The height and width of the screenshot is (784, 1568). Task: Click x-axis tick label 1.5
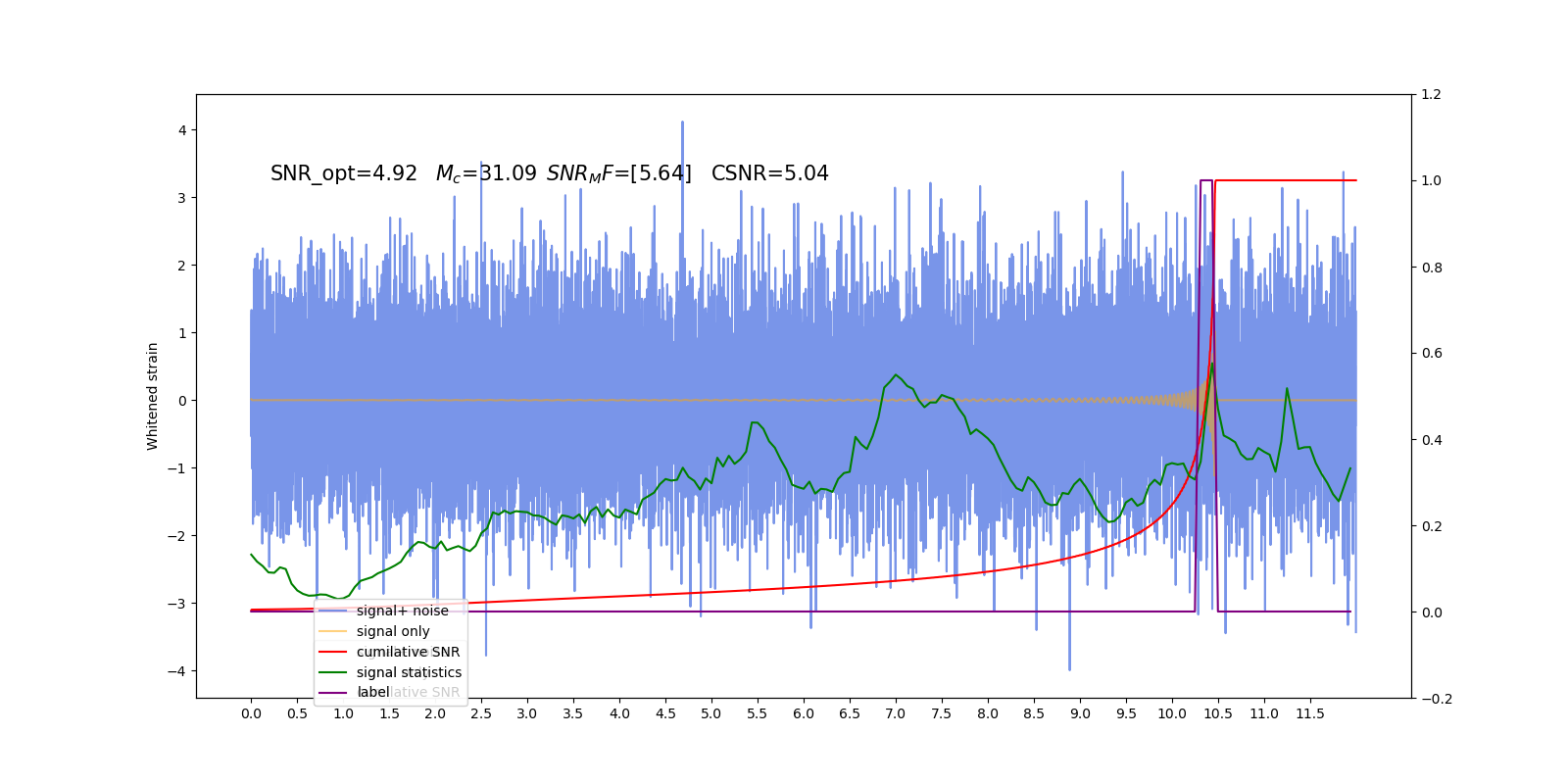tap(389, 713)
